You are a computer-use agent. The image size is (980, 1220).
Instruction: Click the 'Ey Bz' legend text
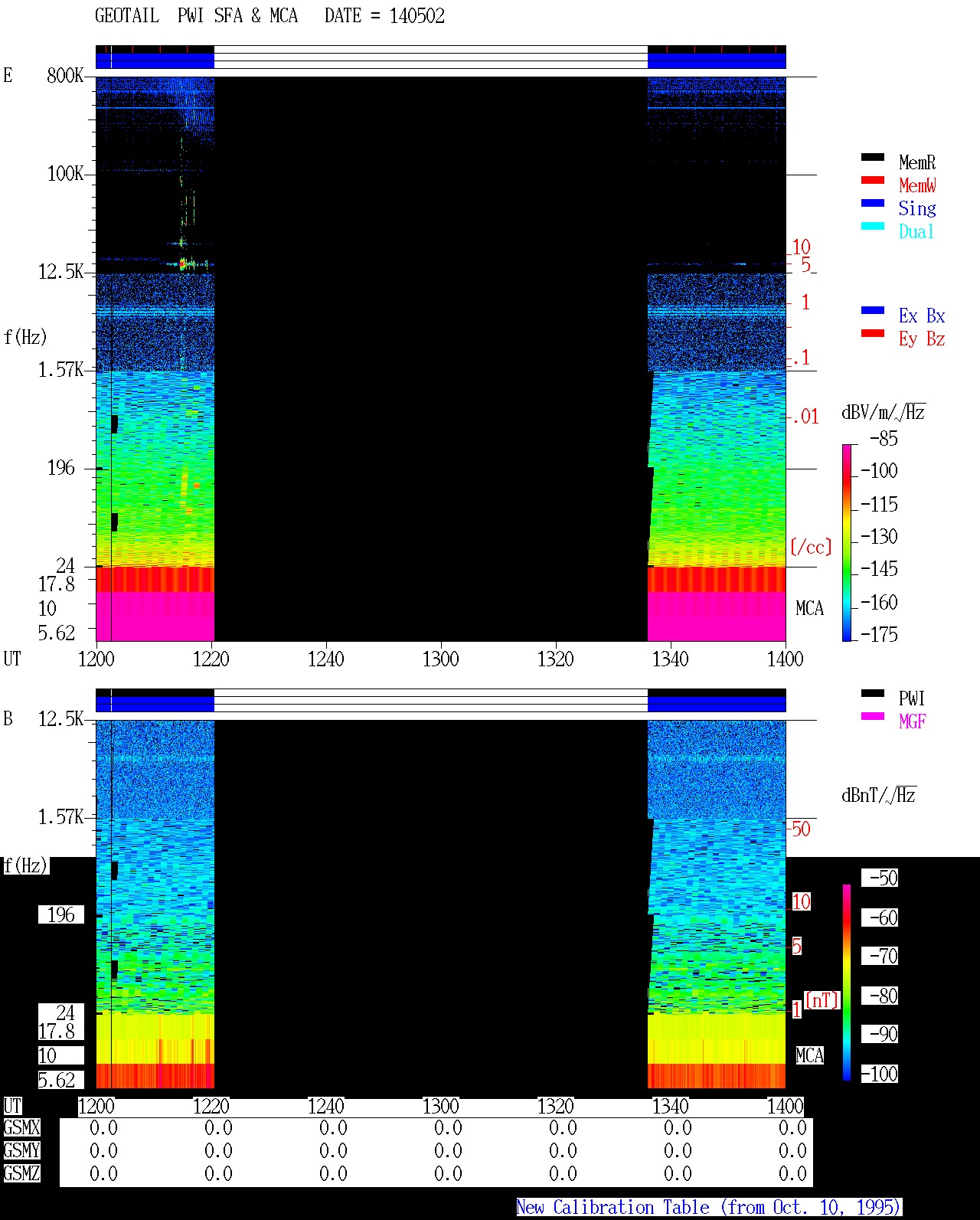(922, 339)
